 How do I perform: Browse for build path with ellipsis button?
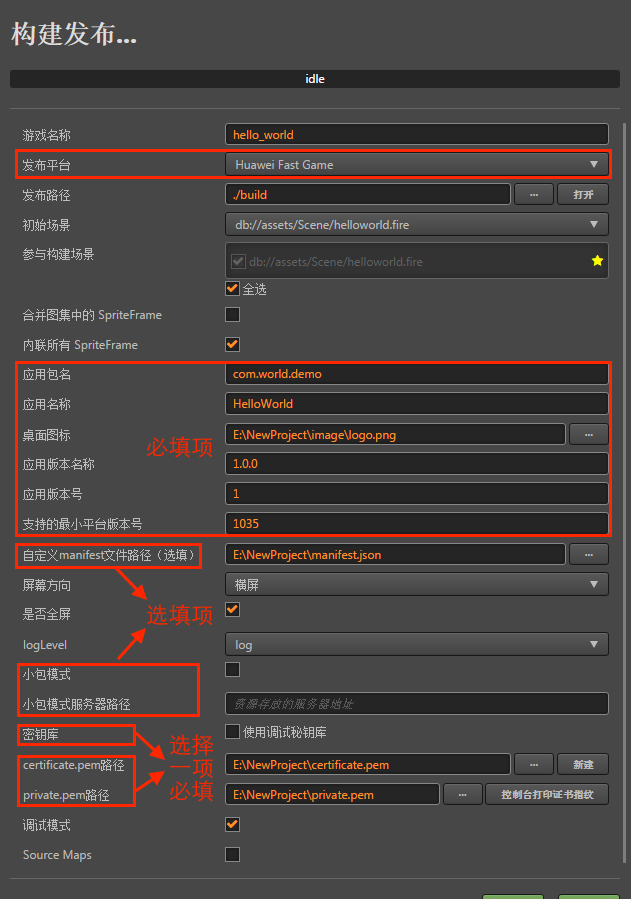[x=534, y=194]
